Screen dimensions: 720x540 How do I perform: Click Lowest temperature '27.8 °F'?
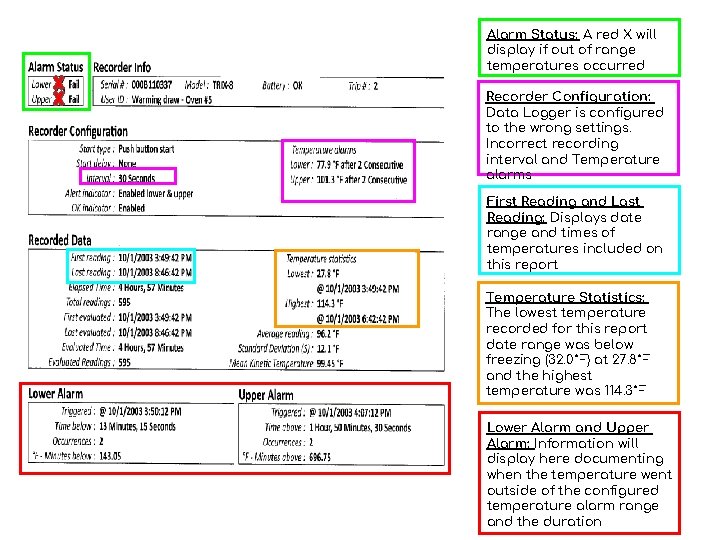tap(327, 274)
